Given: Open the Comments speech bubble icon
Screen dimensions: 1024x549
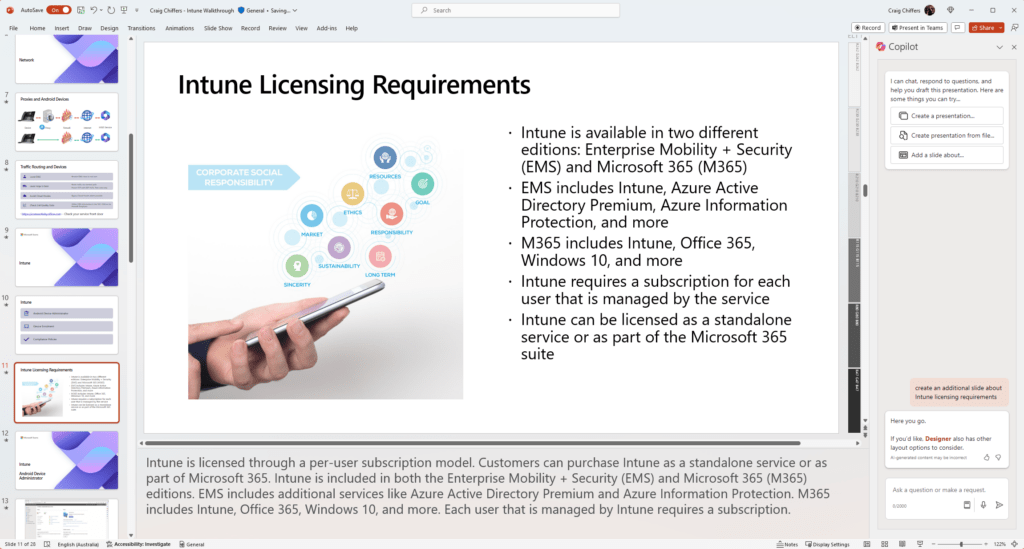Looking at the screenshot, I should (x=957, y=28).
